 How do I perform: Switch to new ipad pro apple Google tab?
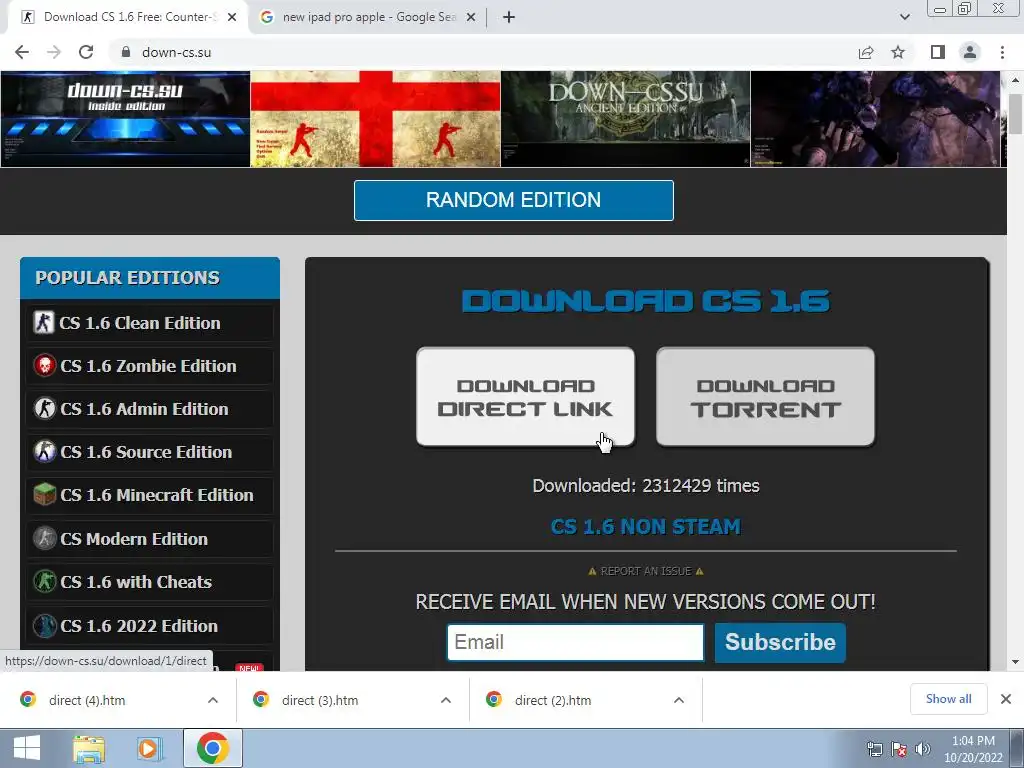pyautogui.click(x=369, y=17)
